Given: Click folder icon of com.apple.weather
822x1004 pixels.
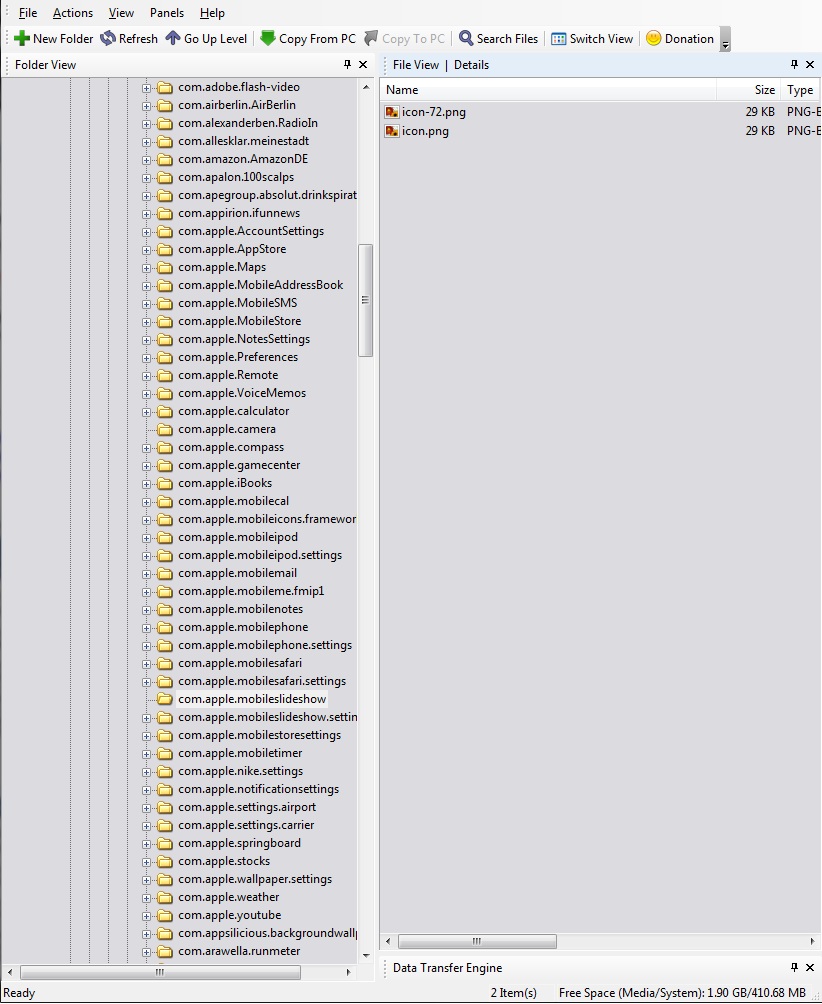Looking at the screenshot, I should [x=165, y=897].
